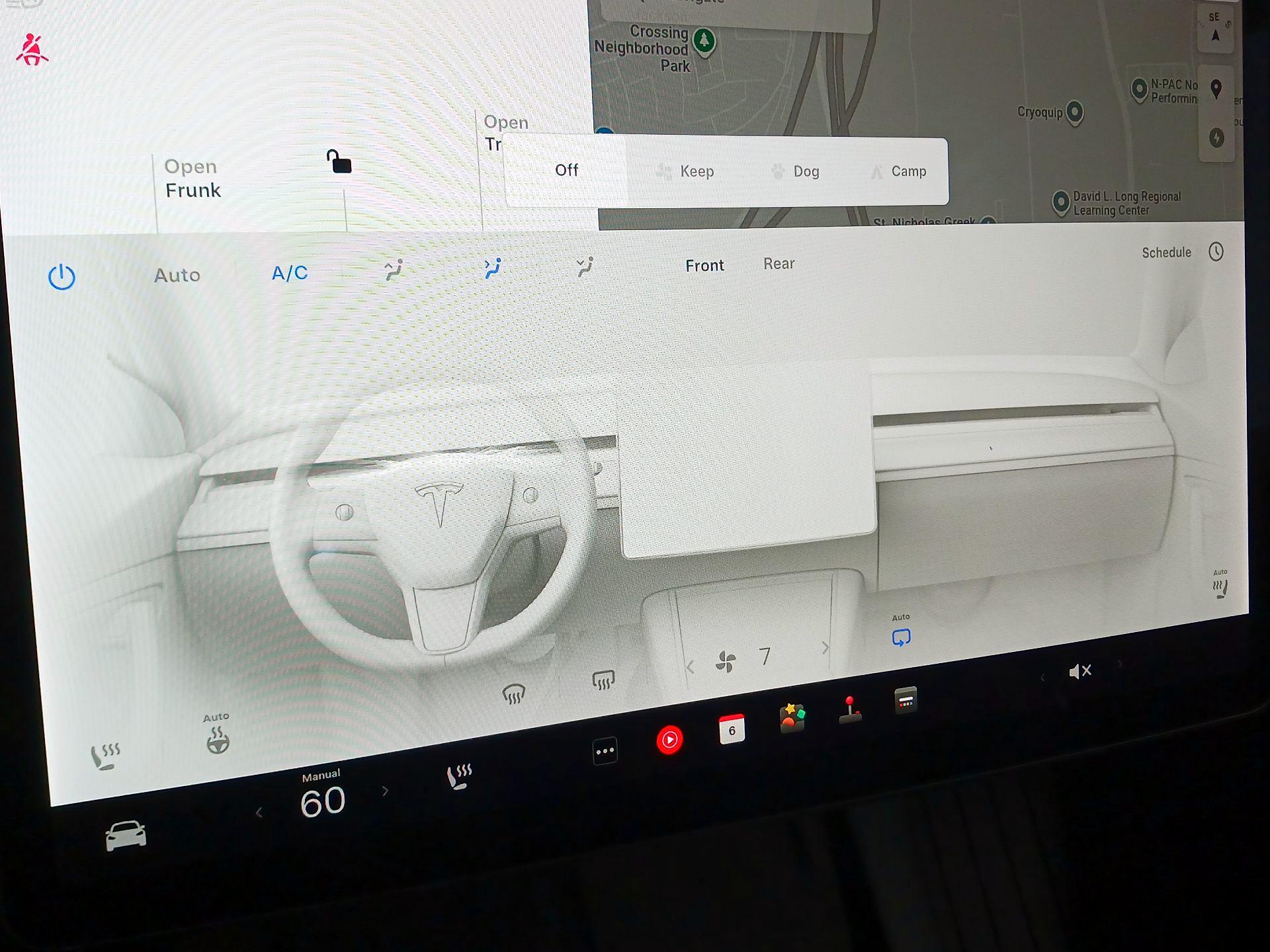Select face-level airflow vent icon
The width and height of the screenshot is (1270, 952).
tap(493, 268)
